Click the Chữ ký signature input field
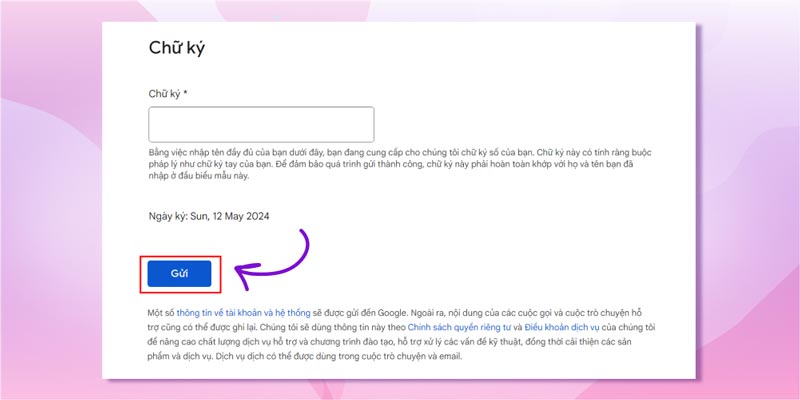The width and height of the screenshot is (800, 400). [261, 125]
